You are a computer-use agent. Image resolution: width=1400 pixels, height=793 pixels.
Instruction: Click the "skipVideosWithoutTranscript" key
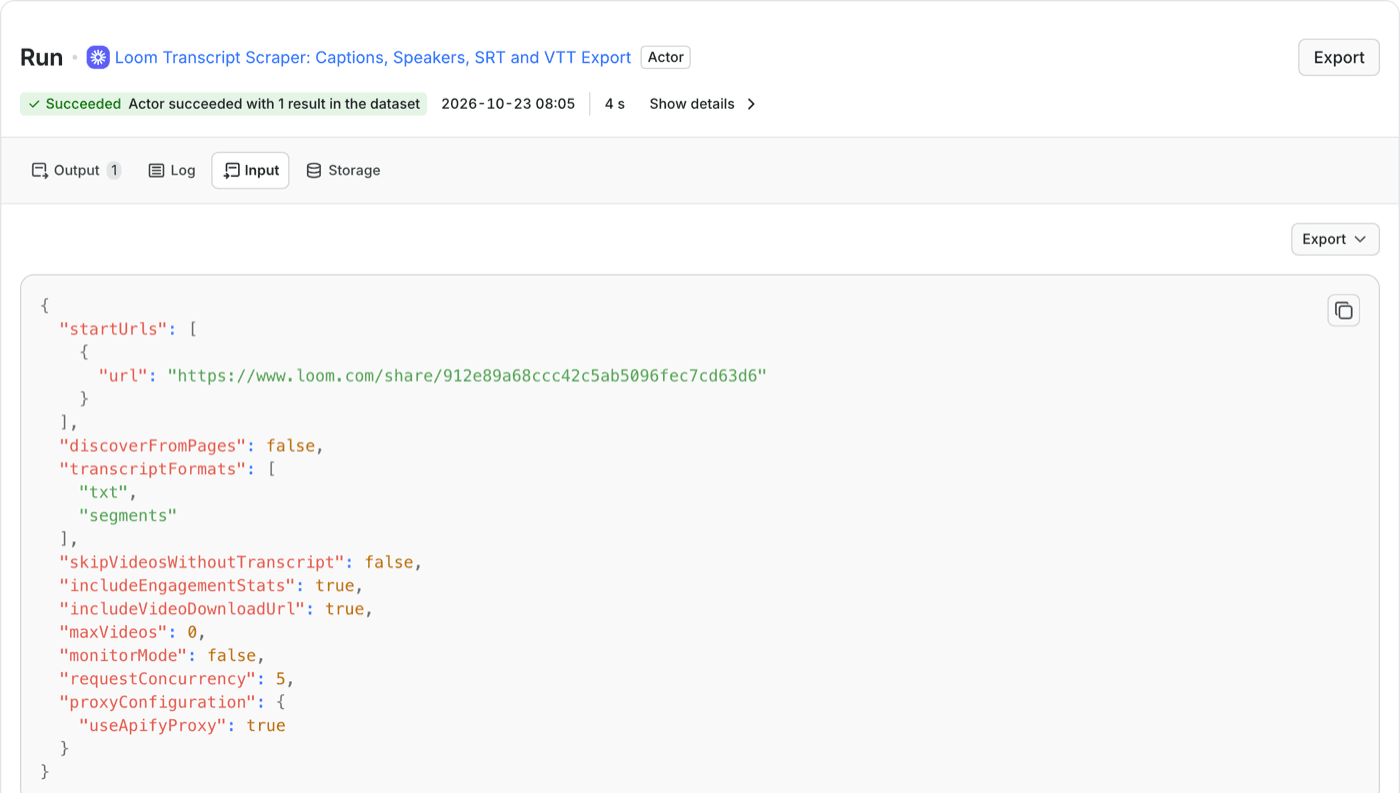pyautogui.click(x=202, y=562)
